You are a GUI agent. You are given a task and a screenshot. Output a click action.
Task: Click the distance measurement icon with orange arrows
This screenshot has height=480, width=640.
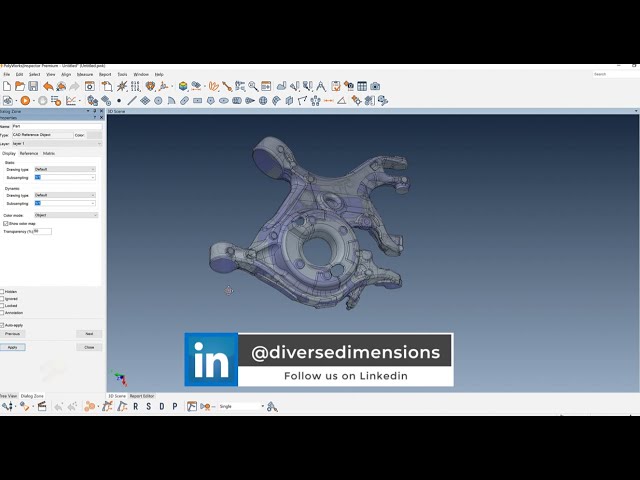coord(329,100)
